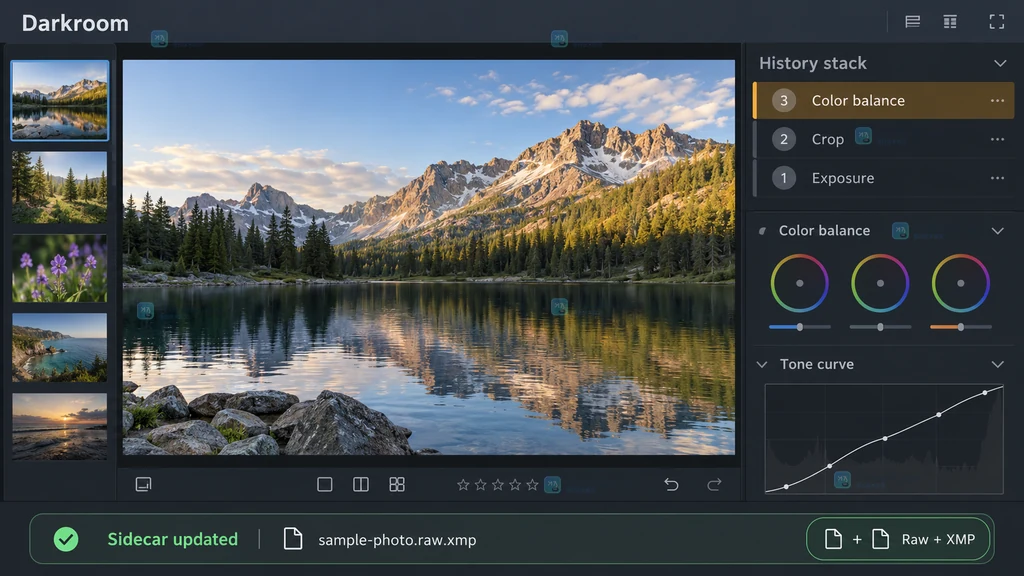Click center of the right color wheel

(961, 283)
